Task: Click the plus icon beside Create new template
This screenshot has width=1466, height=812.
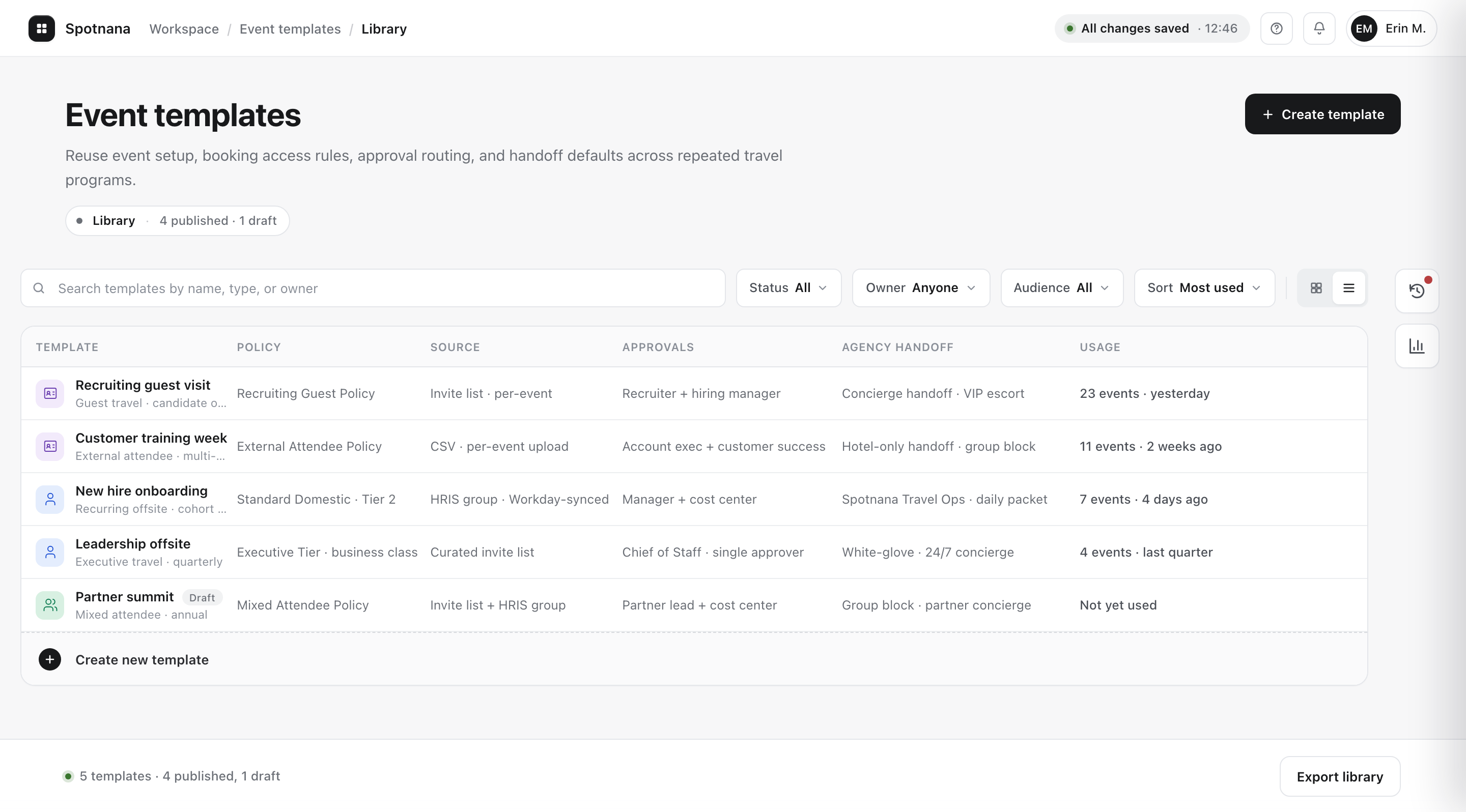Action: click(x=50, y=659)
